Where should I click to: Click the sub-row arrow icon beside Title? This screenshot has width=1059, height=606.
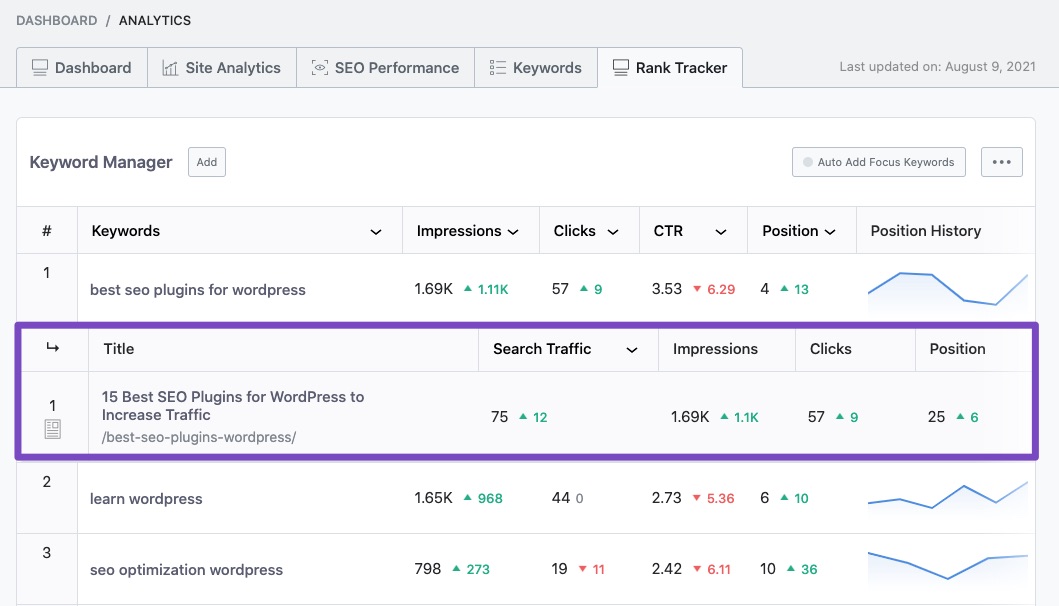coord(53,348)
